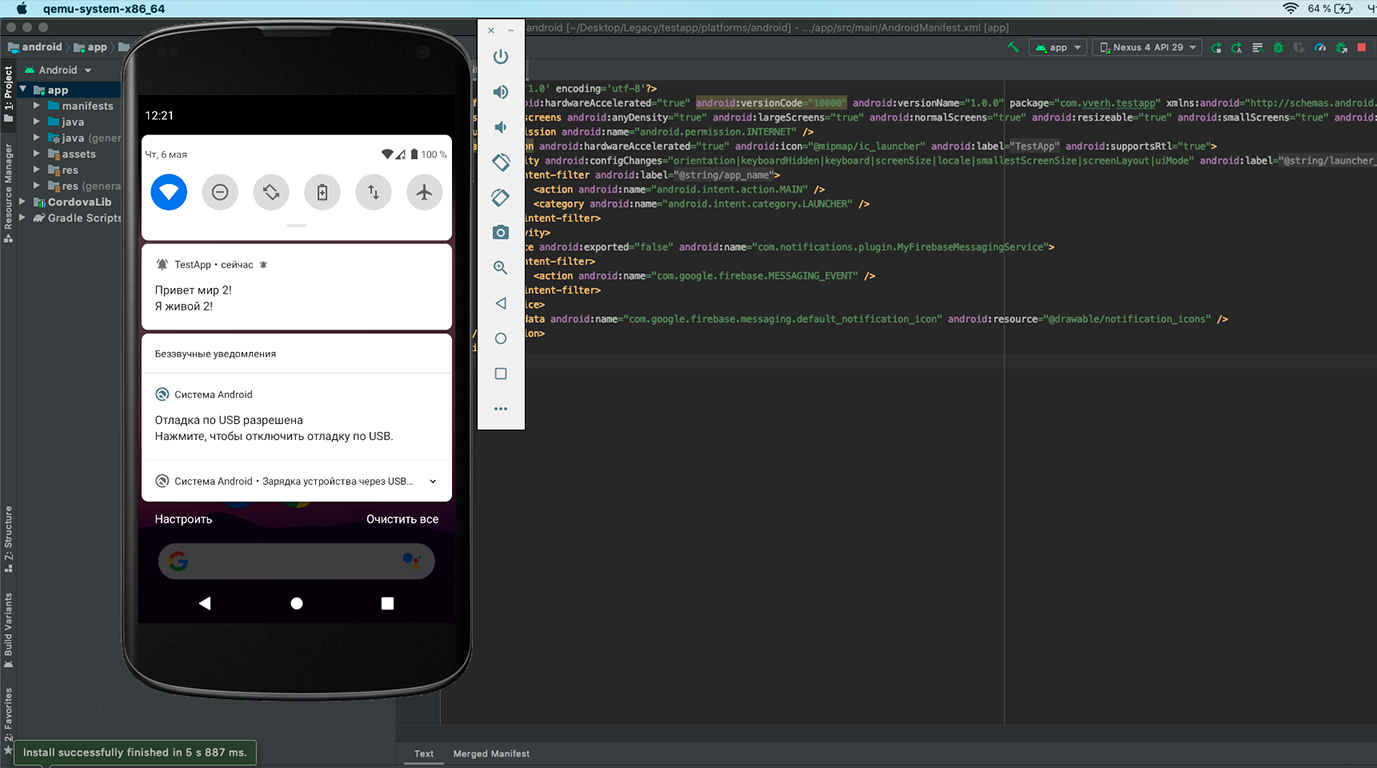Click the Make Project hammer icon

(1013, 47)
